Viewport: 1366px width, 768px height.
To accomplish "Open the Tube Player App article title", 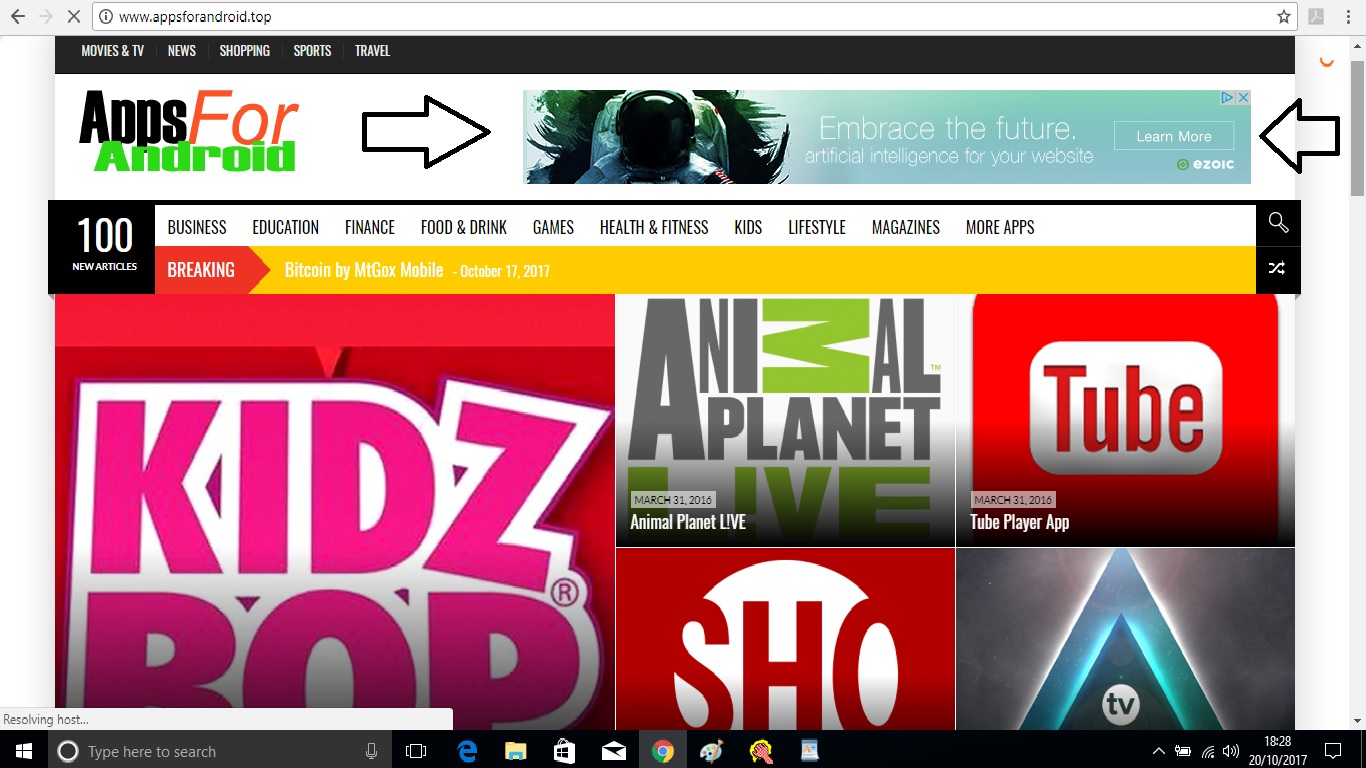I will tap(1019, 522).
